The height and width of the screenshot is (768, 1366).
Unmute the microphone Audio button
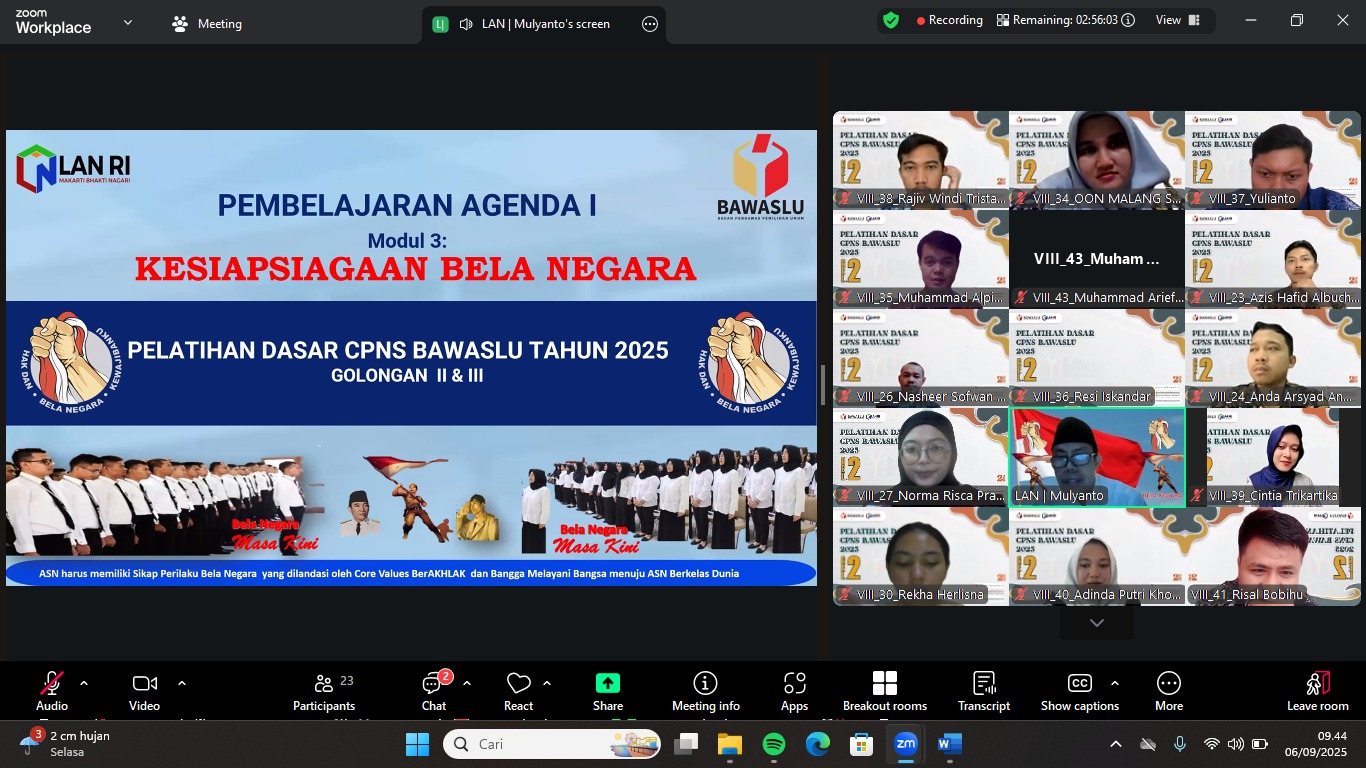point(52,691)
